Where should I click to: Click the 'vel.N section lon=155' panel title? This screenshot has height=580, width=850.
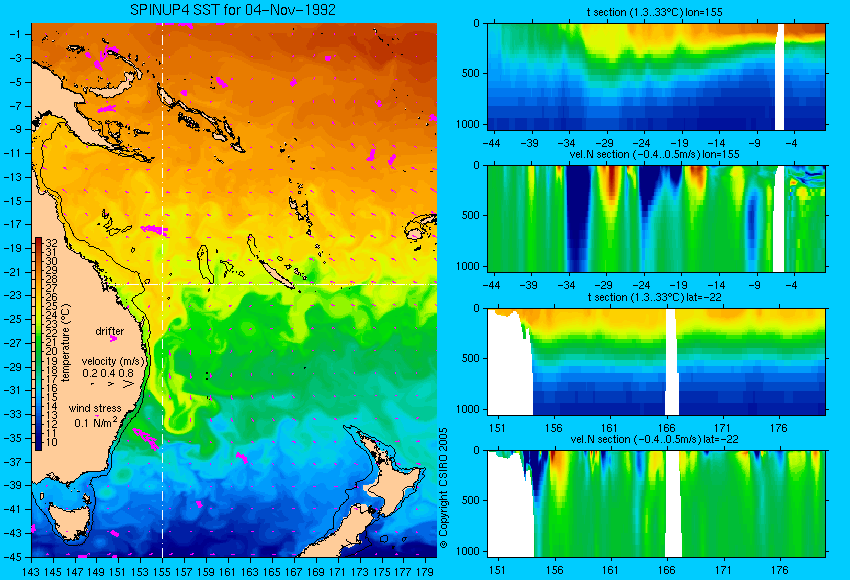tap(654, 154)
